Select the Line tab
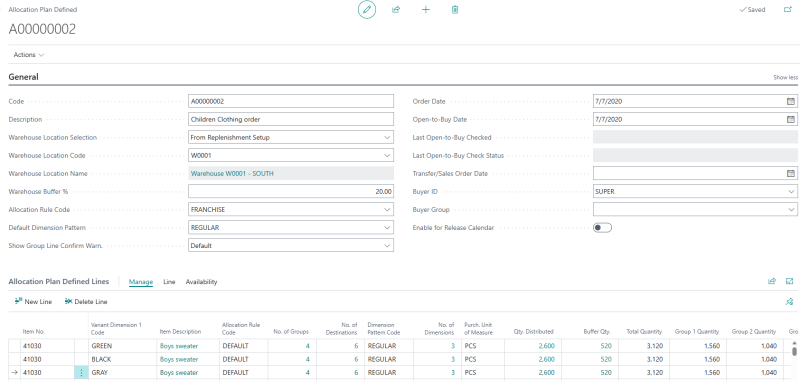This screenshot has height=381, width=800. point(169,282)
